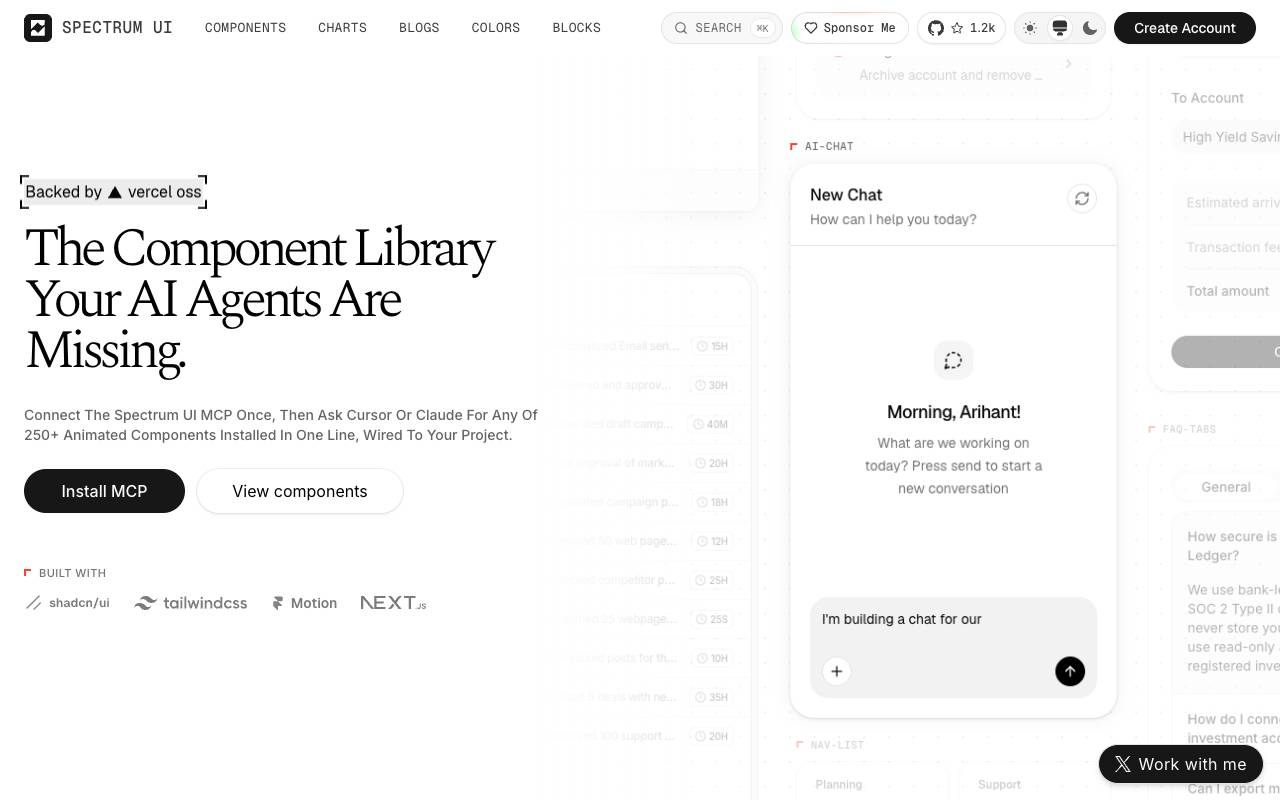The width and height of the screenshot is (1280, 800).
Task: Click the Search field
Action: [722, 28]
